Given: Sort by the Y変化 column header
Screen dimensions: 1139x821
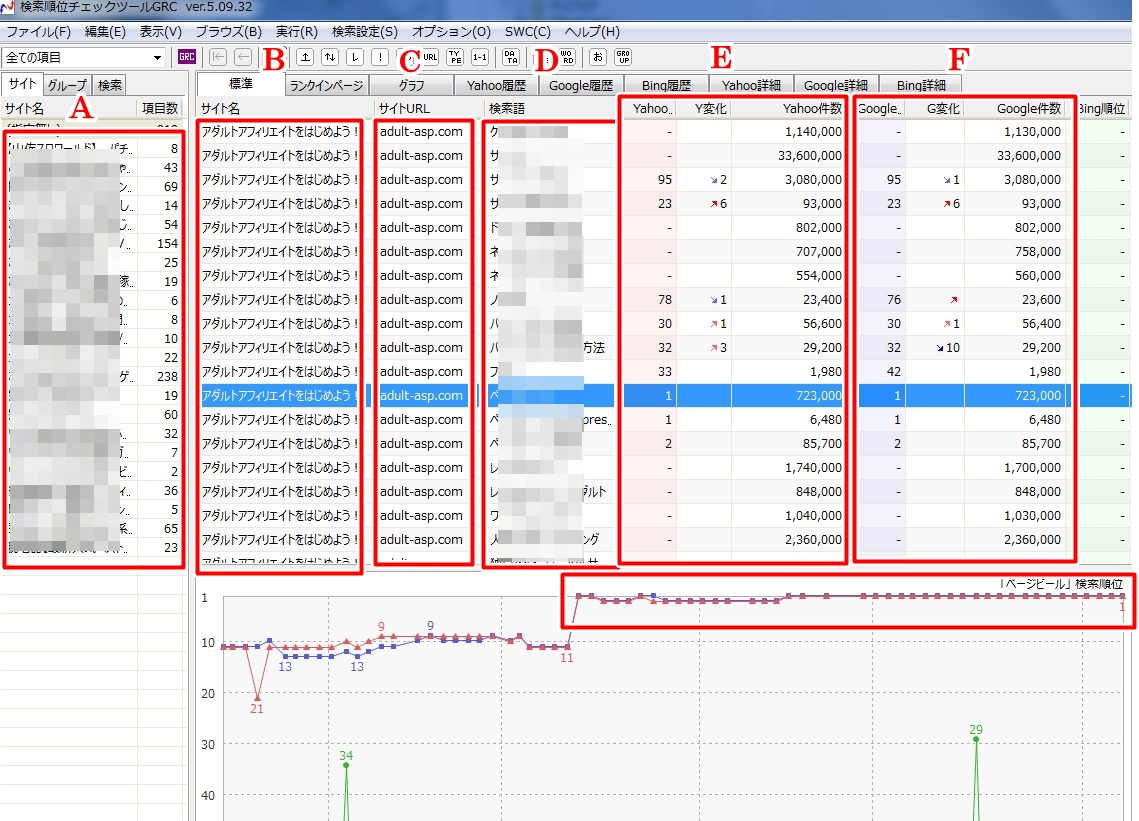Looking at the screenshot, I should pyautogui.click(x=705, y=108).
